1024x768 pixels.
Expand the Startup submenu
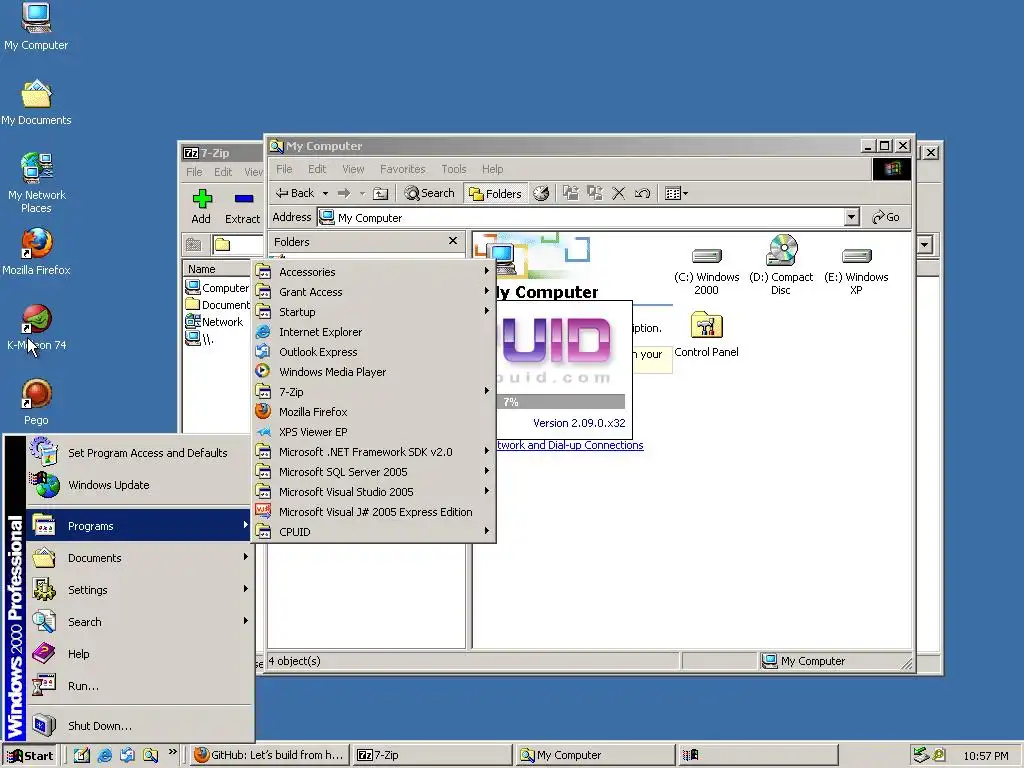click(374, 312)
